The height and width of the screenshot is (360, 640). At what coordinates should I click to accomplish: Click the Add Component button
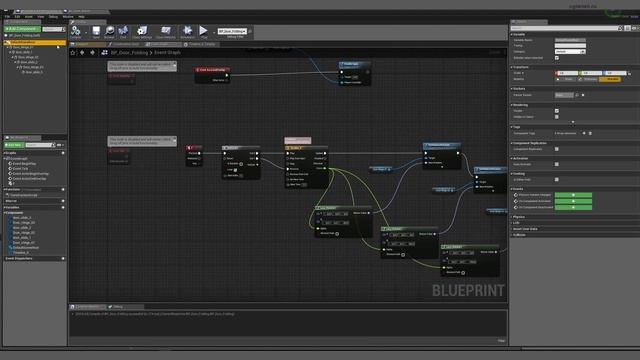pos(22,29)
